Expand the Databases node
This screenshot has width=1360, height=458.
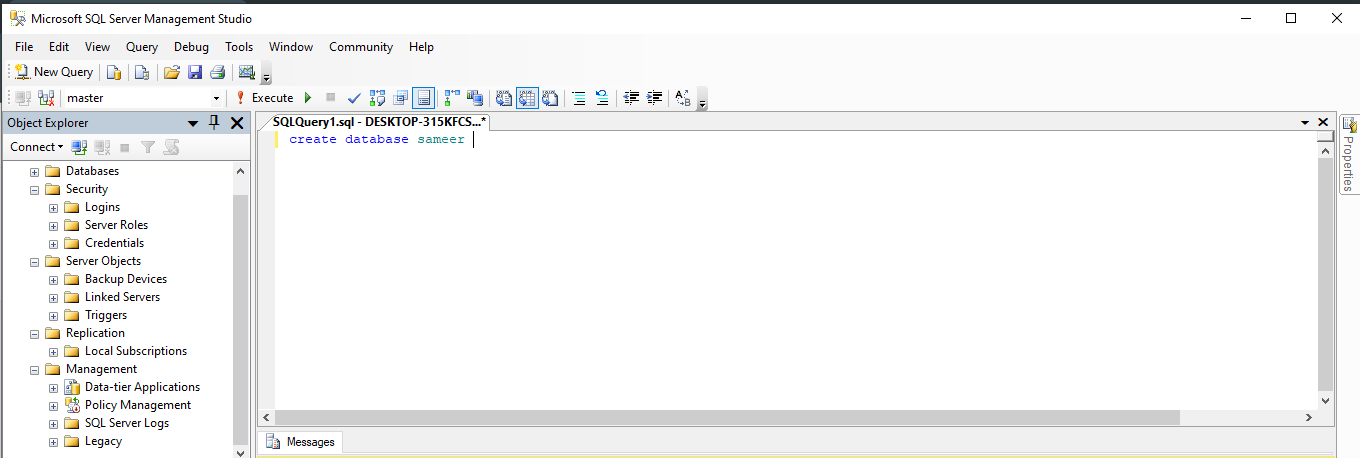coord(35,171)
